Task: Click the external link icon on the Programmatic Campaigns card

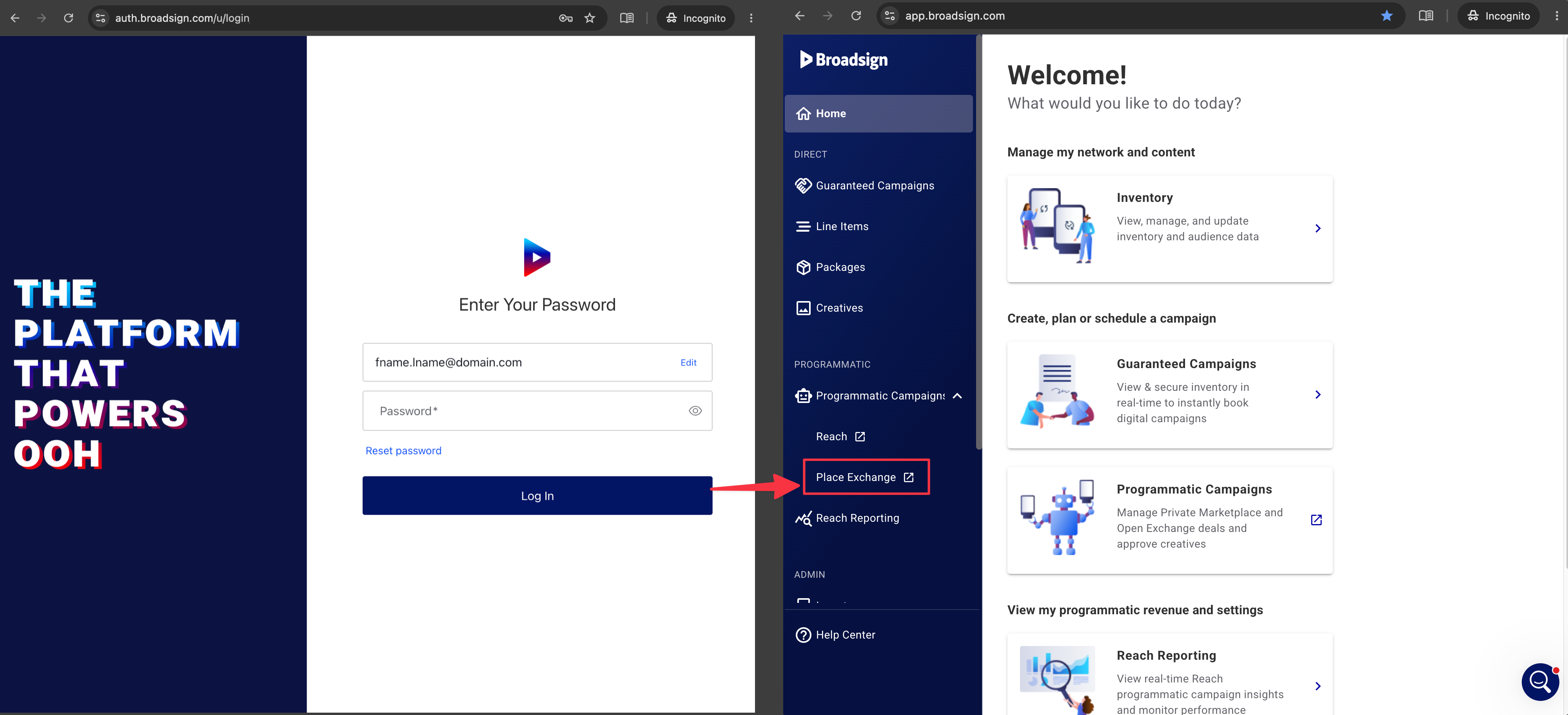Action: tap(1316, 520)
